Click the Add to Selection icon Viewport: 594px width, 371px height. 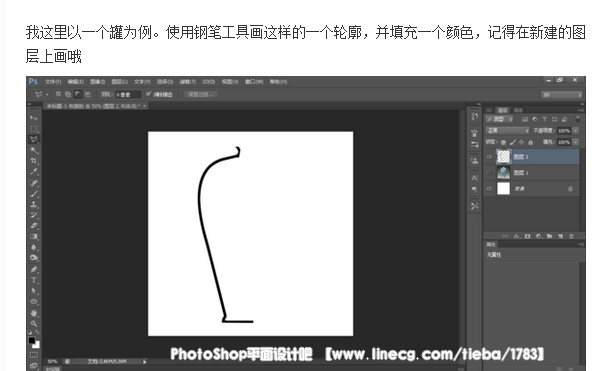pos(68,94)
